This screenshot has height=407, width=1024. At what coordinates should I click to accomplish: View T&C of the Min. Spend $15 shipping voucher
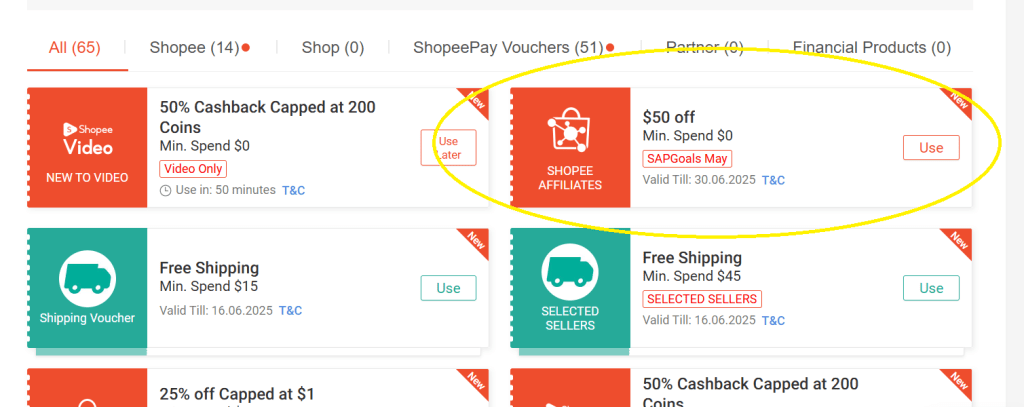290,310
